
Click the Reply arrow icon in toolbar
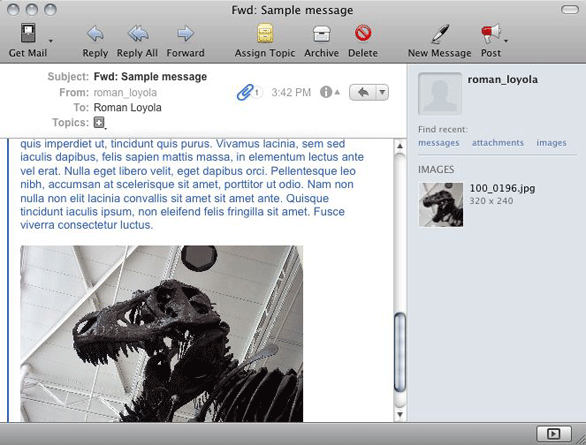pos(95,34)
